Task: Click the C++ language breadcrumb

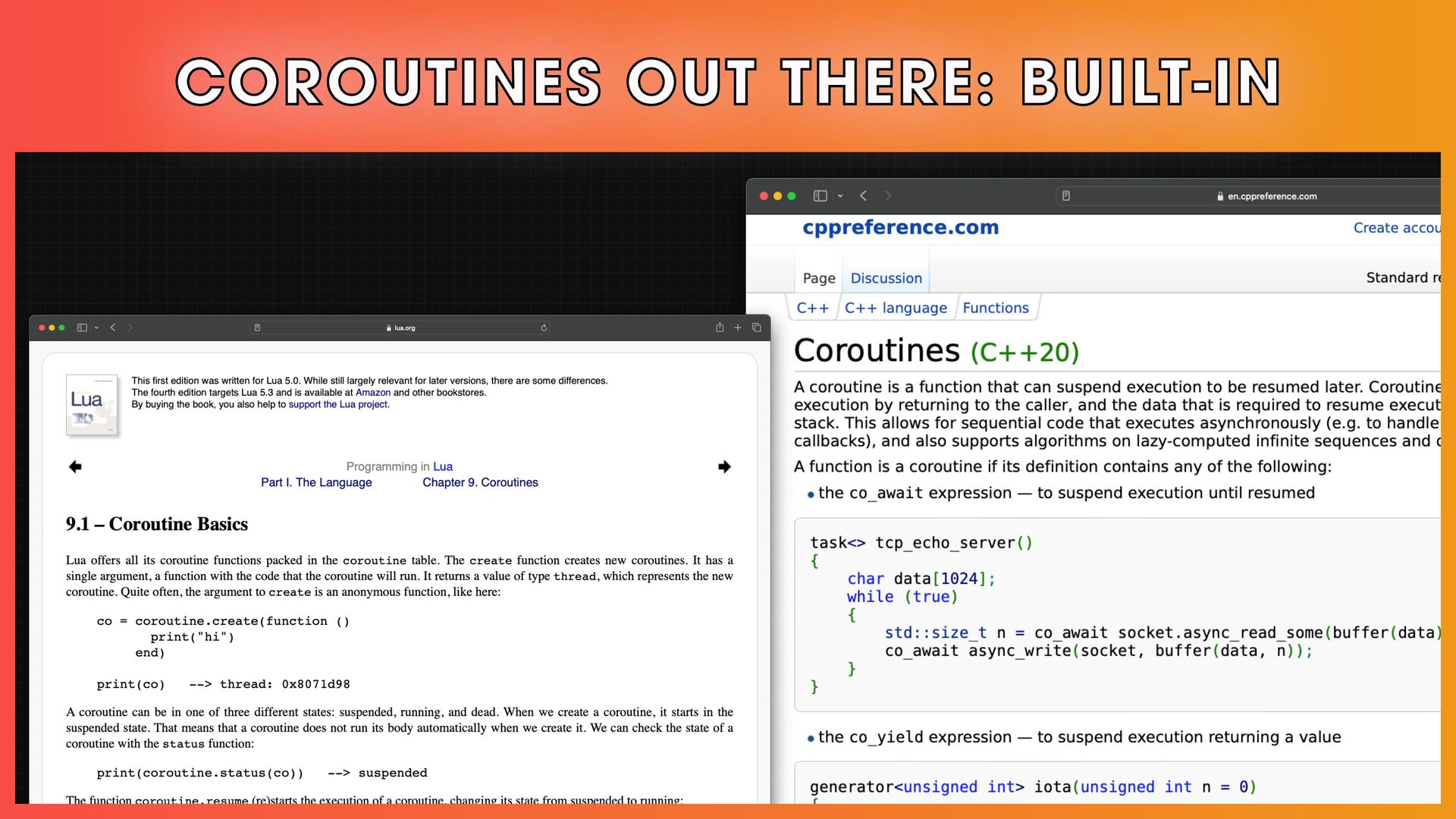Action: point(896,308)
